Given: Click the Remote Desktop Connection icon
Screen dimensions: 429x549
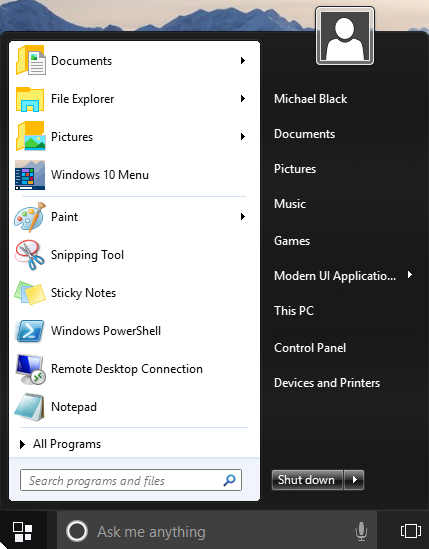Looking at the screenshot, I should pyautogui.click(x=31, y=369).
